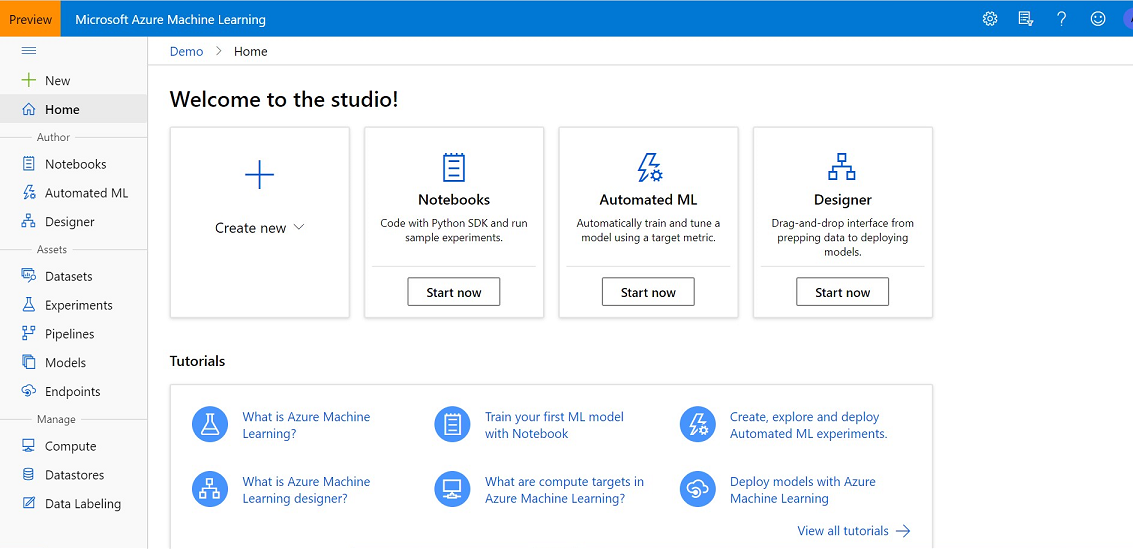
Task: Click Start now on the Automated ML card
Action: coord(648,292)
